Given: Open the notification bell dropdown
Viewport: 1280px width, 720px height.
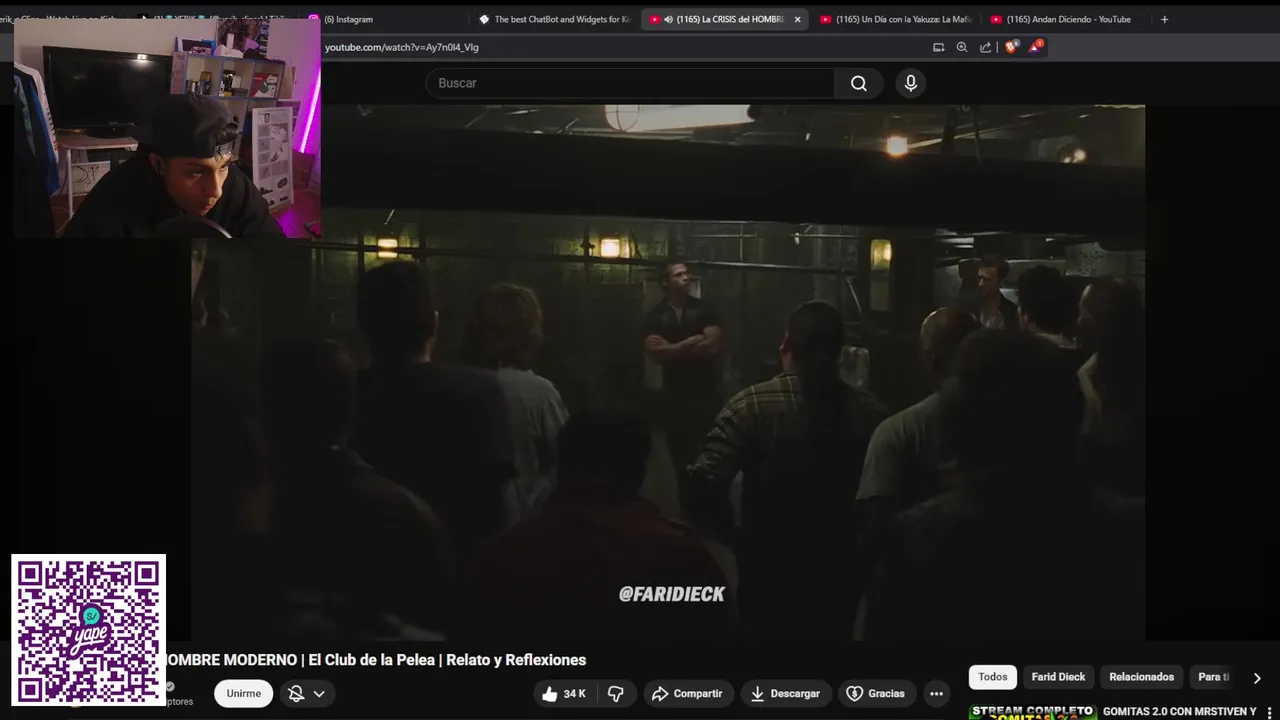Looking at the screenshot, I should click(306, 693).
